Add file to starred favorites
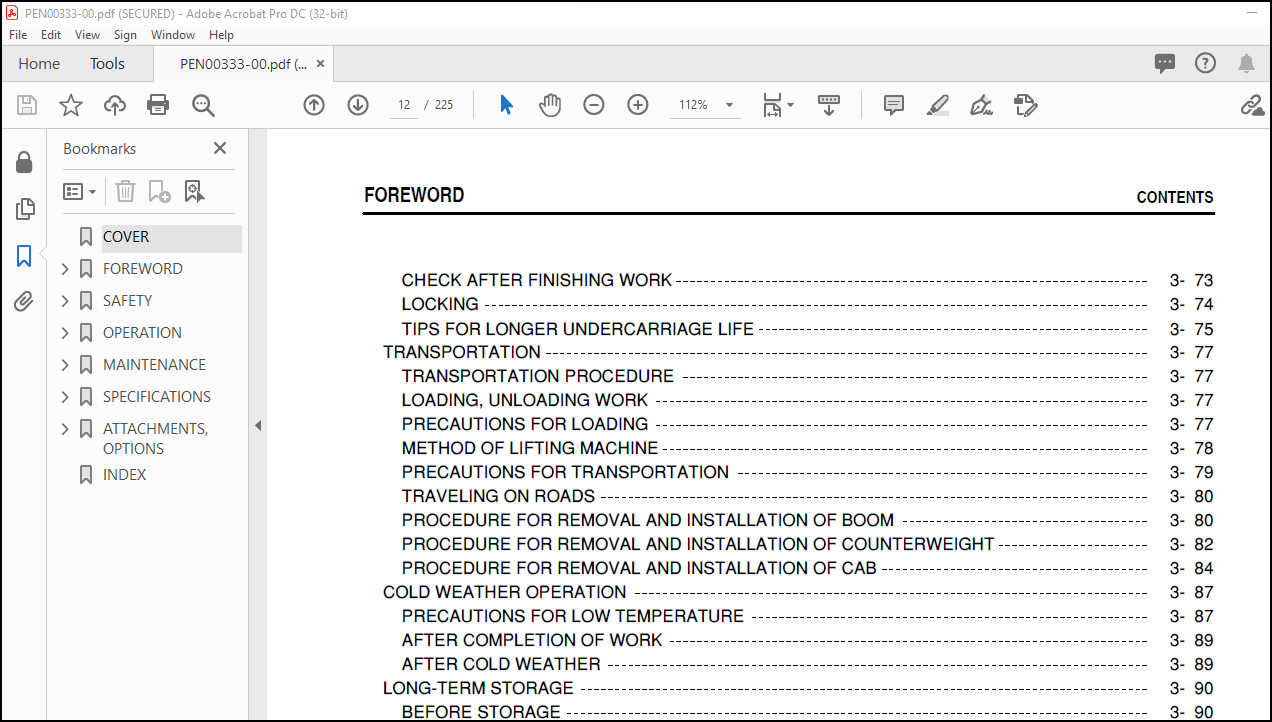The width and height of the screenshot is (1272, 722). tap(71, 105)
